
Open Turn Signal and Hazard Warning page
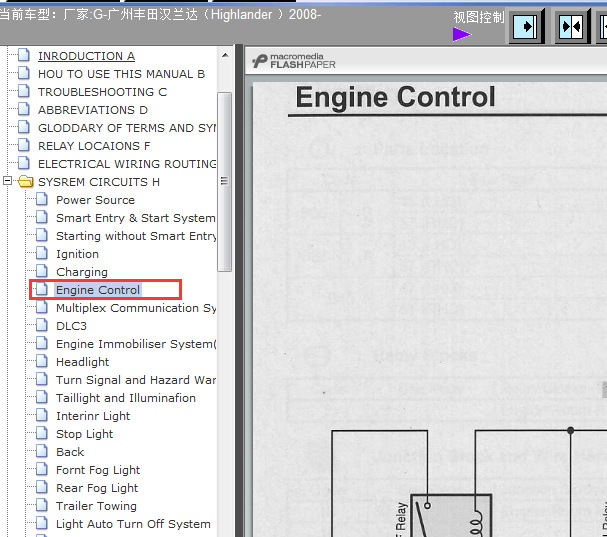136,380
